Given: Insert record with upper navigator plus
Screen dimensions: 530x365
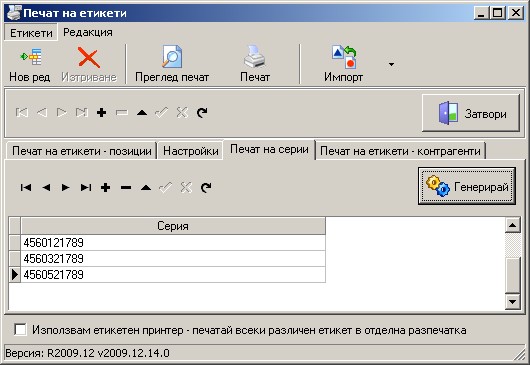Looking at the screenshot, I should 101,113.
